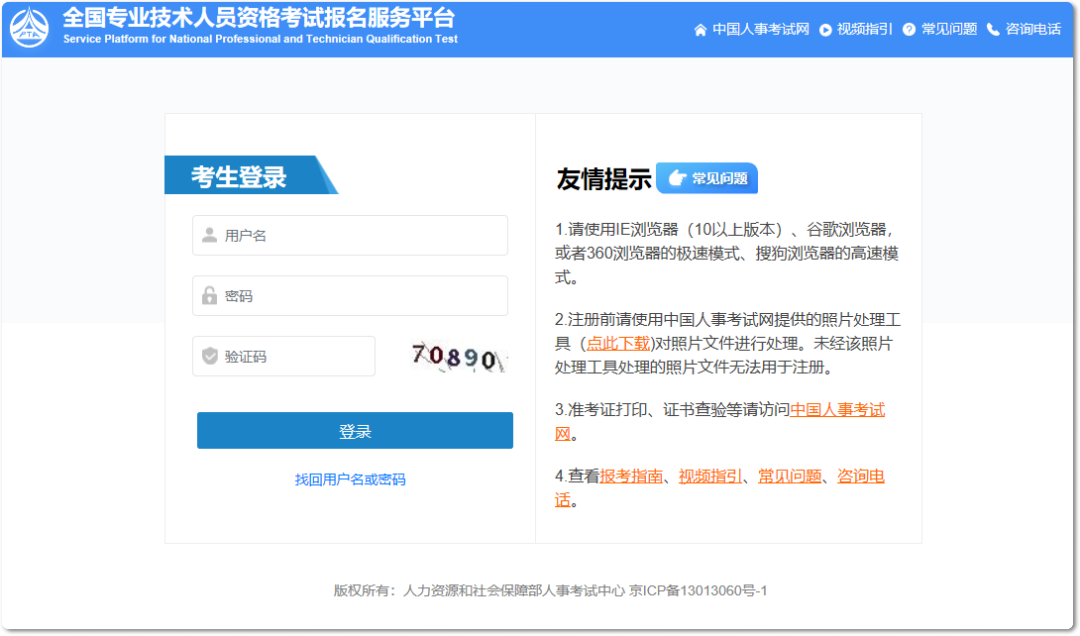Click the blue 常见问题 badge beside 友情提示
The width and height of the screenshot is (1080, 636).
[707, 177]
